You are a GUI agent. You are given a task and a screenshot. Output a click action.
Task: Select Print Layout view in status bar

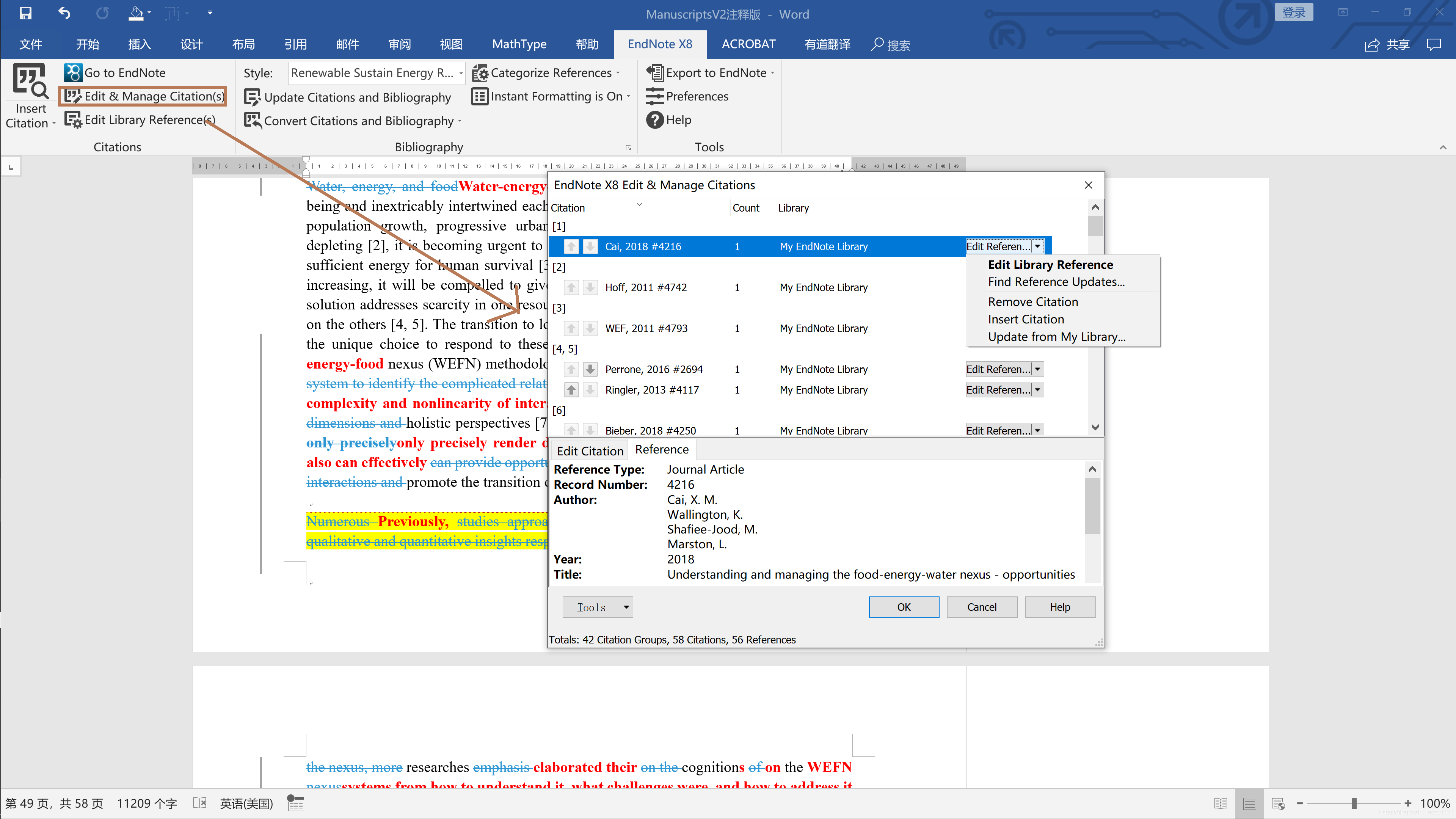(x=1249, y=803)
